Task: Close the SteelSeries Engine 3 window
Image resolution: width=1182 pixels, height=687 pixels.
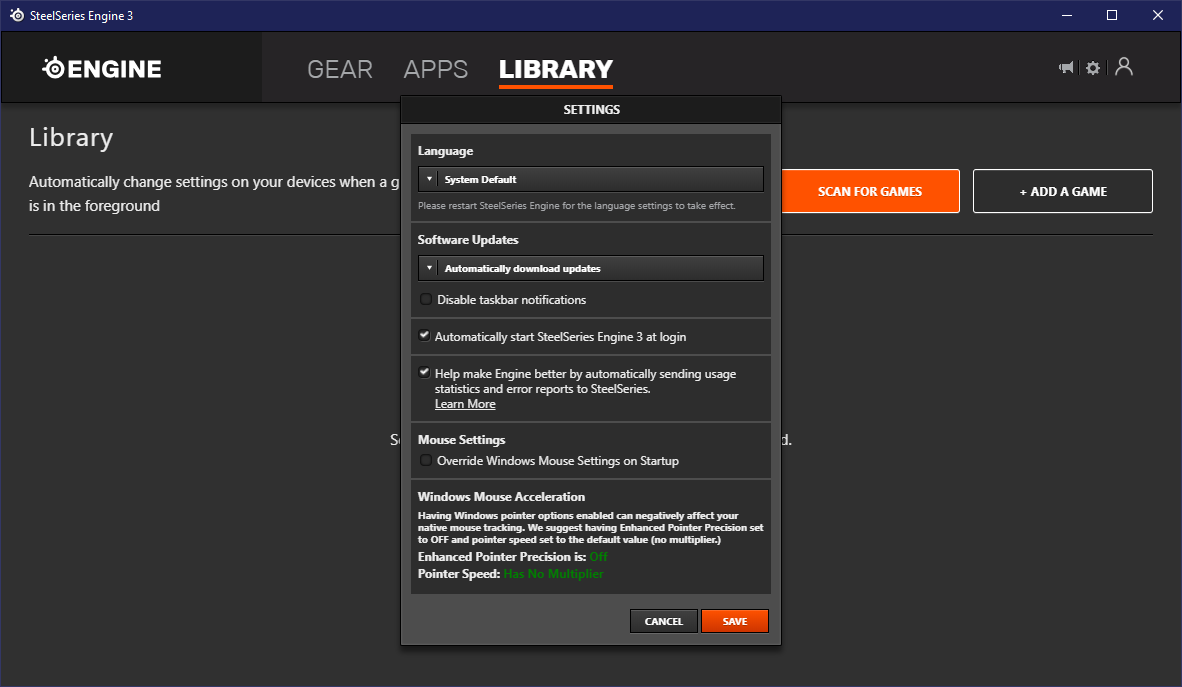Action: [x=1158, y=15]
